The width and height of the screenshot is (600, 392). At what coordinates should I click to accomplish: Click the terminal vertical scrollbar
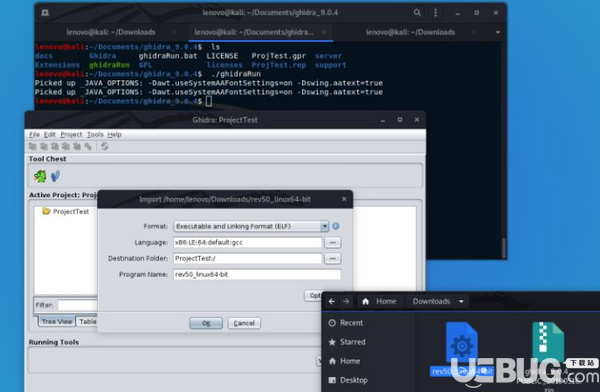pos(504,248)
